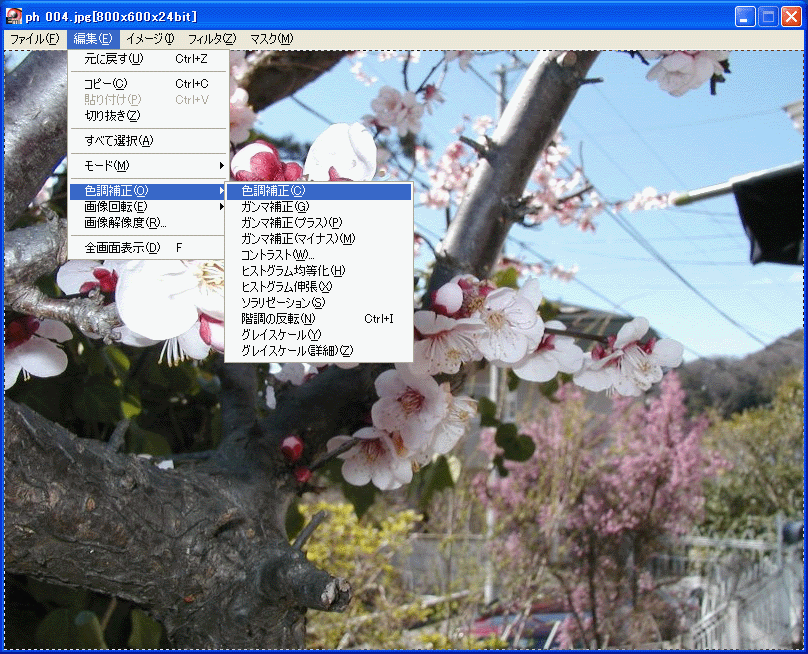Click the application icon in the title bar

pos(14,16)
